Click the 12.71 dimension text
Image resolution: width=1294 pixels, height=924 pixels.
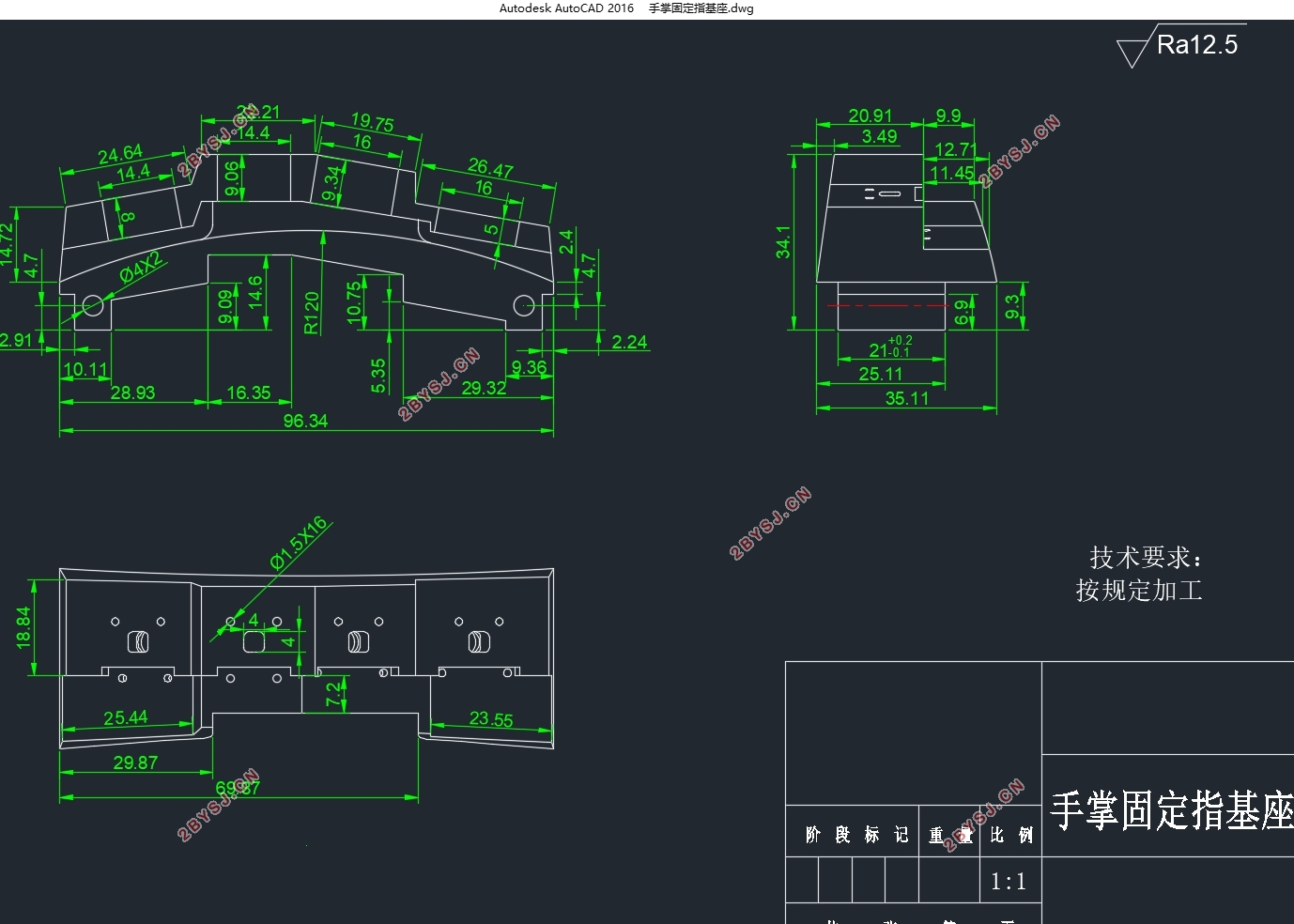click(x=956, y=150)
